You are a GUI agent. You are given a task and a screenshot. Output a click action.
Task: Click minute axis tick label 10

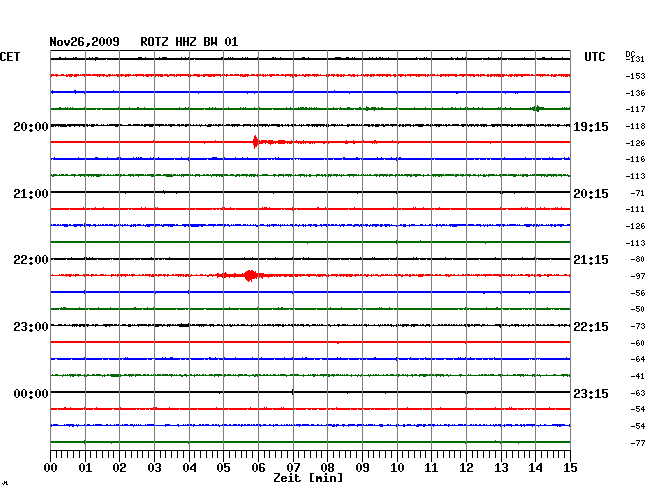(397, 468)
